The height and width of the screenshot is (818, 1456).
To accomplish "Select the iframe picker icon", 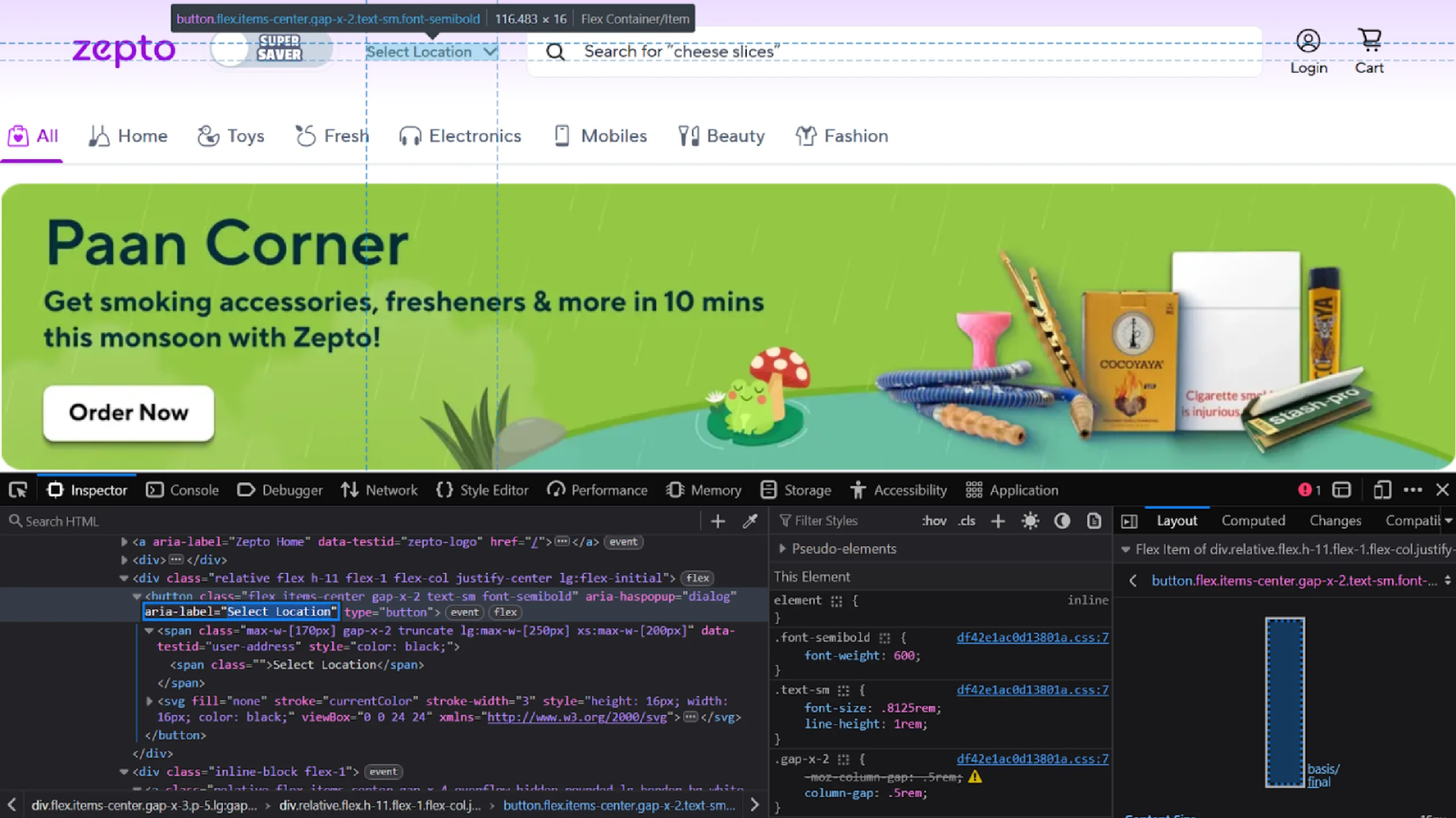I will click(x=1341, y=490).
